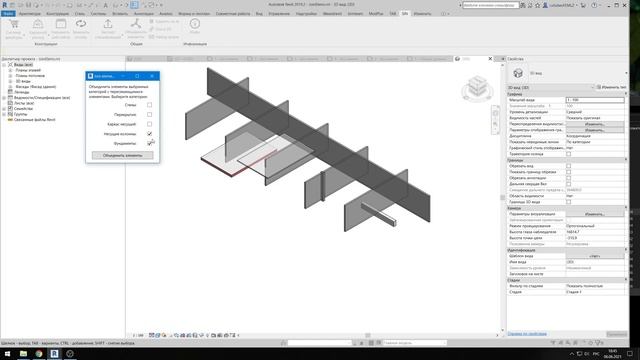Image resolution: width=640 pixels, height=360 pixels.
Task: Click the text A icon in quick access toolbar
Action: click(105, 5)
